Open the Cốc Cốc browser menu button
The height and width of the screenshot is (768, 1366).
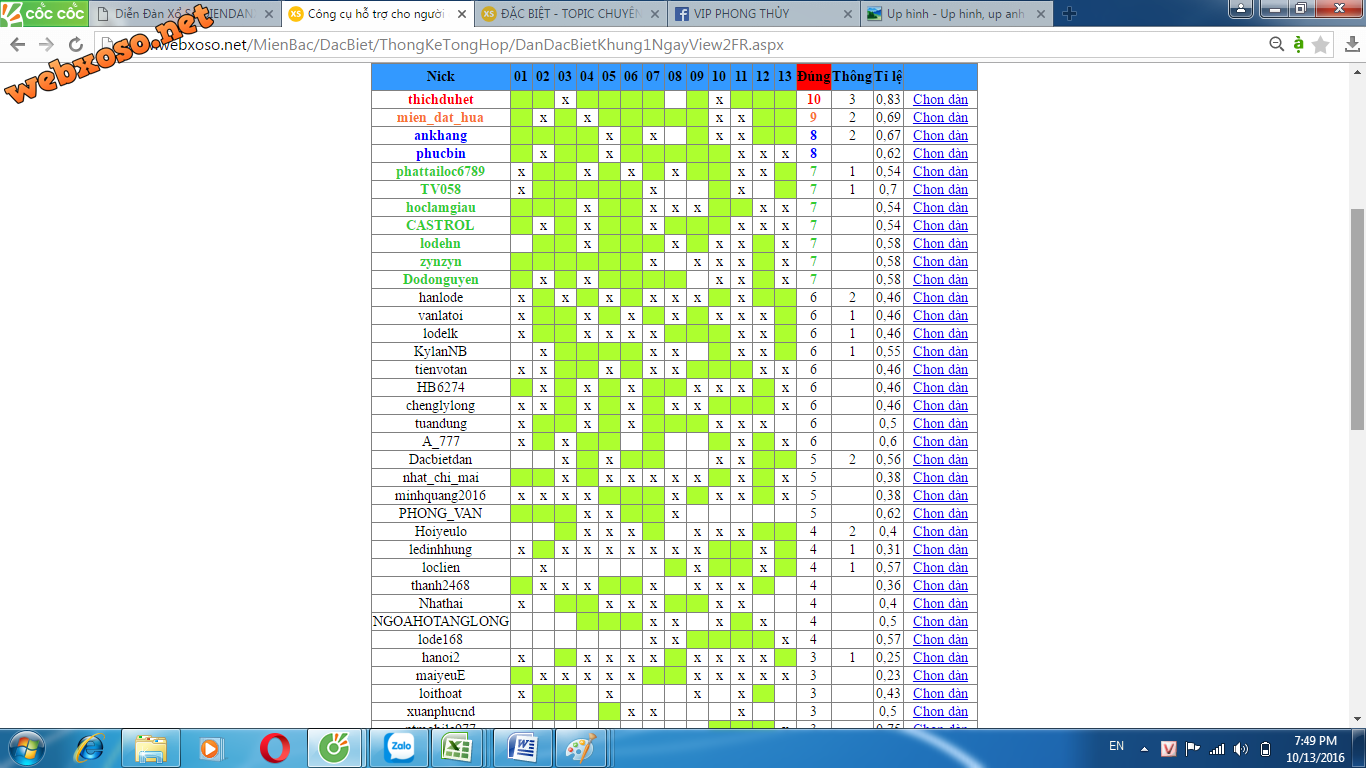click(43, 13)
